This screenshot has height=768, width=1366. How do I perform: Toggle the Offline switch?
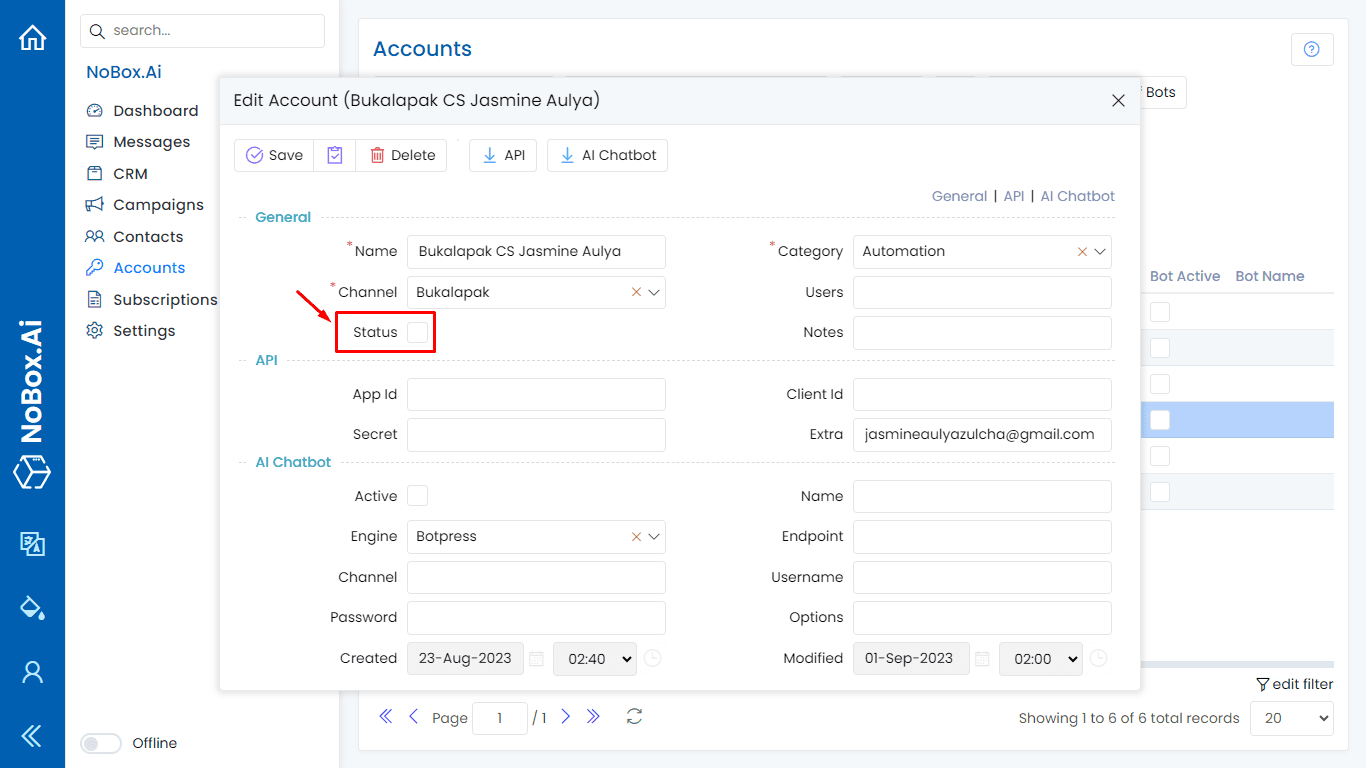coord(100,743)
